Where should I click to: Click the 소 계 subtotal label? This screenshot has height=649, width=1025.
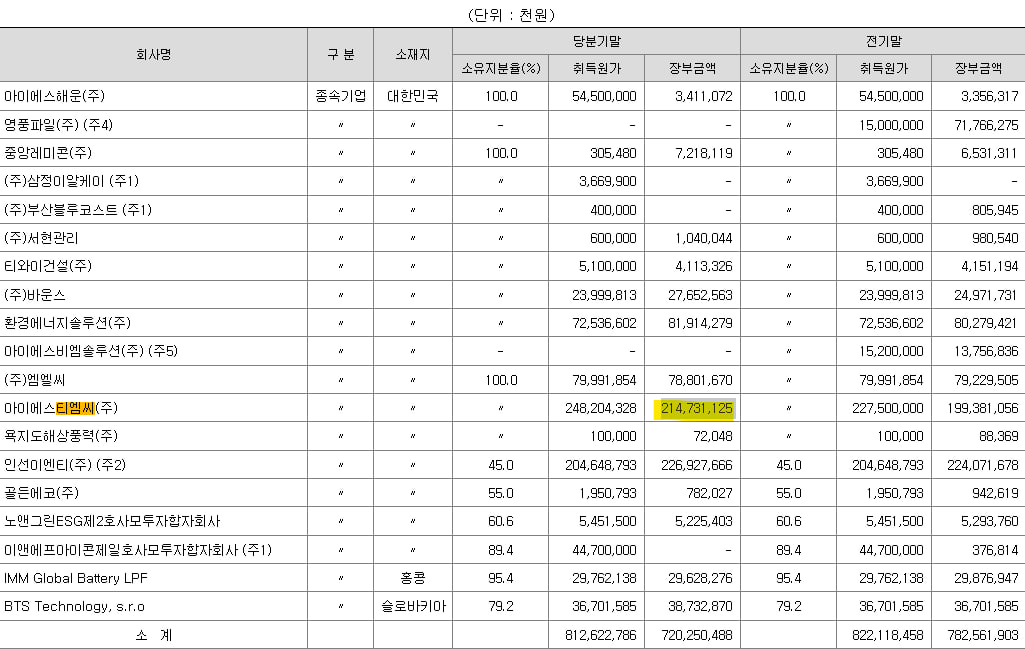click(154, 635)
